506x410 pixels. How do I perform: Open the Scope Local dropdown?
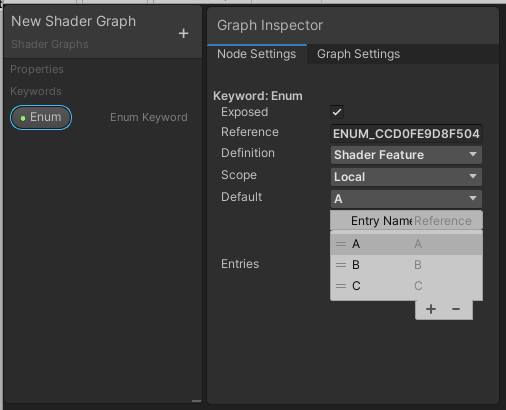(406, 177)
